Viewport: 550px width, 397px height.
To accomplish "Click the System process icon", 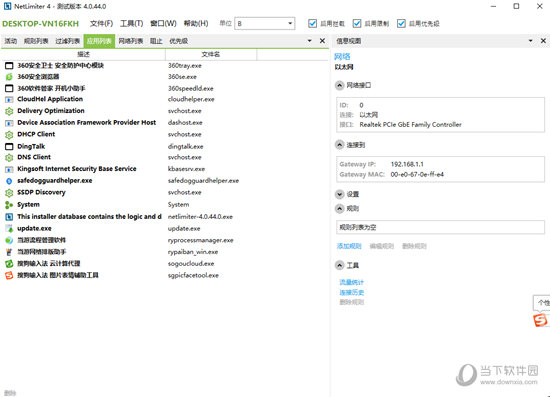I will pos(9,205).
